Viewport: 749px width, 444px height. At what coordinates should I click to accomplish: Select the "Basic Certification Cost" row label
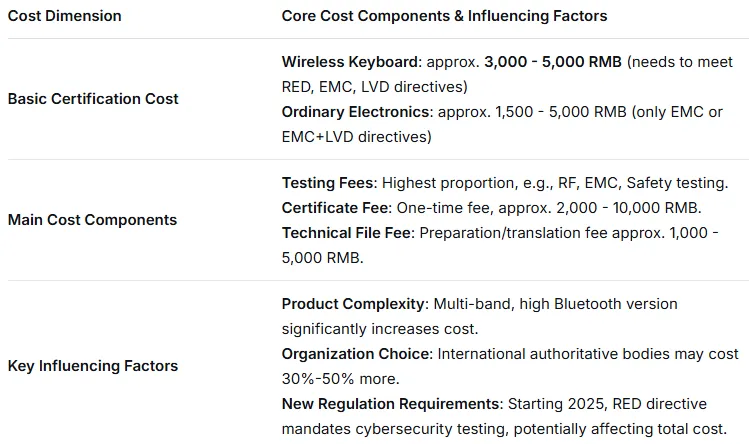pos(93,99)
